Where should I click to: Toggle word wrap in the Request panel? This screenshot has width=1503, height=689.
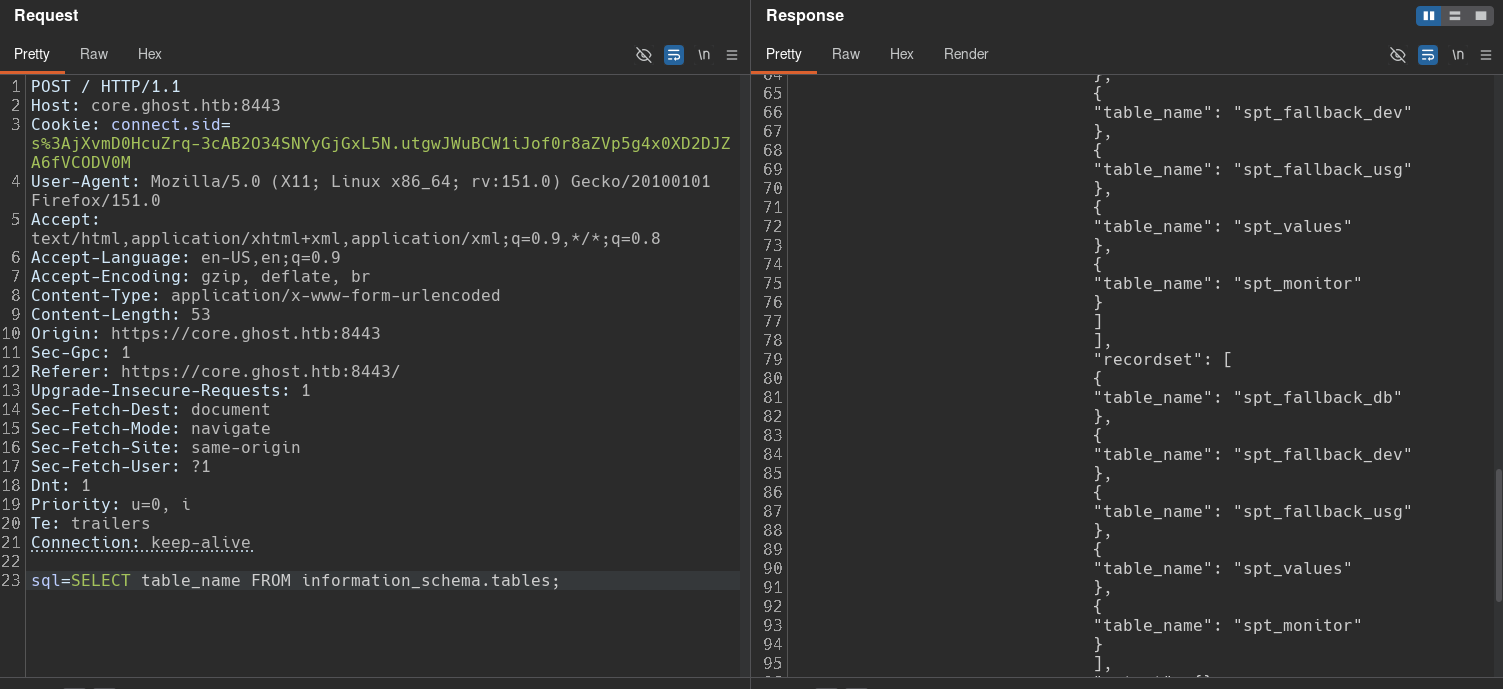[674, 54]
